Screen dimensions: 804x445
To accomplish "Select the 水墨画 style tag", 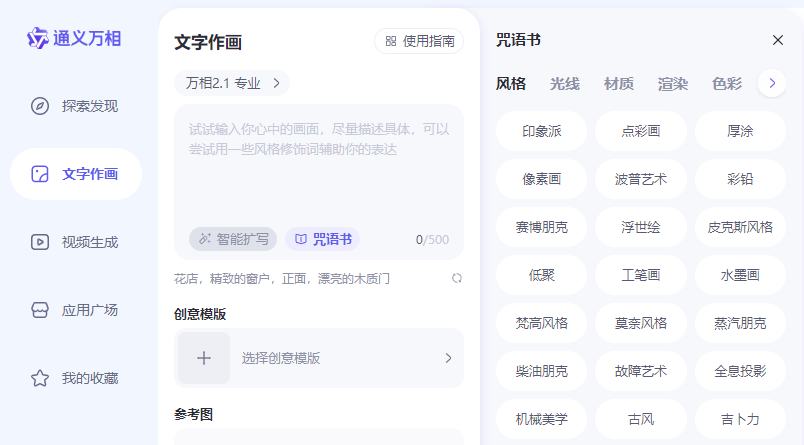I will click(740, 275).
